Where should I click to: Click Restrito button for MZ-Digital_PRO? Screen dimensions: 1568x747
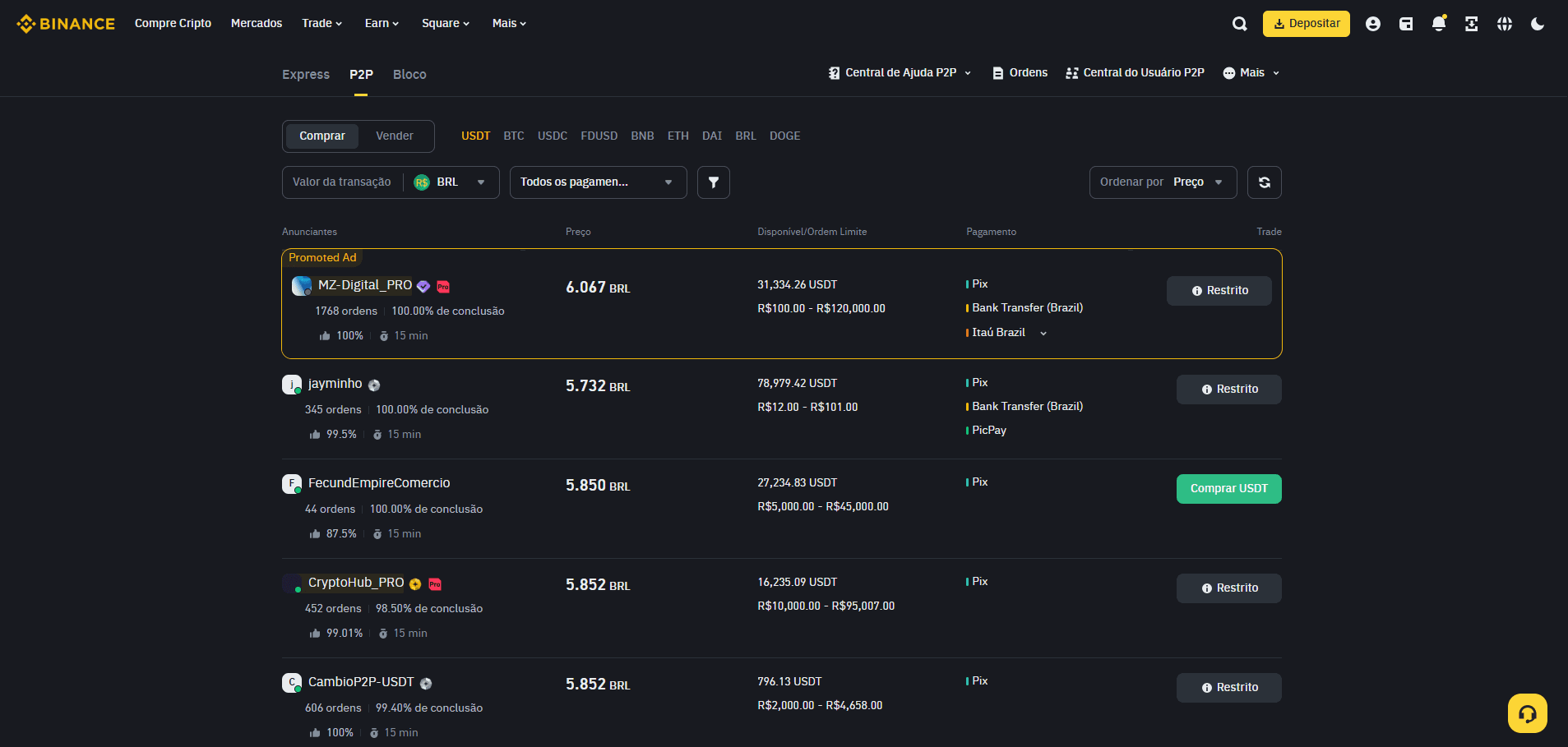pyautogui.click(x=1219, y=291)
